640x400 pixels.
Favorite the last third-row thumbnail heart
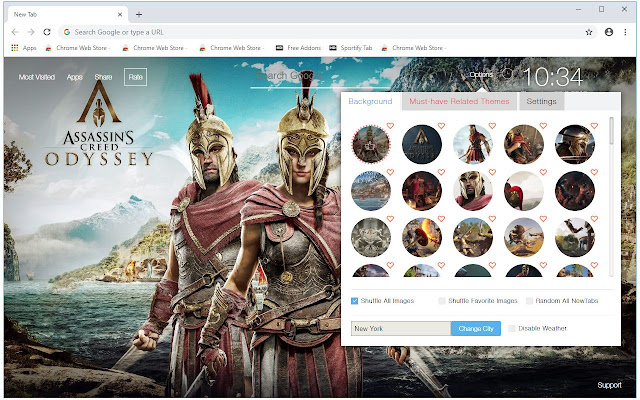coord(594,219)
